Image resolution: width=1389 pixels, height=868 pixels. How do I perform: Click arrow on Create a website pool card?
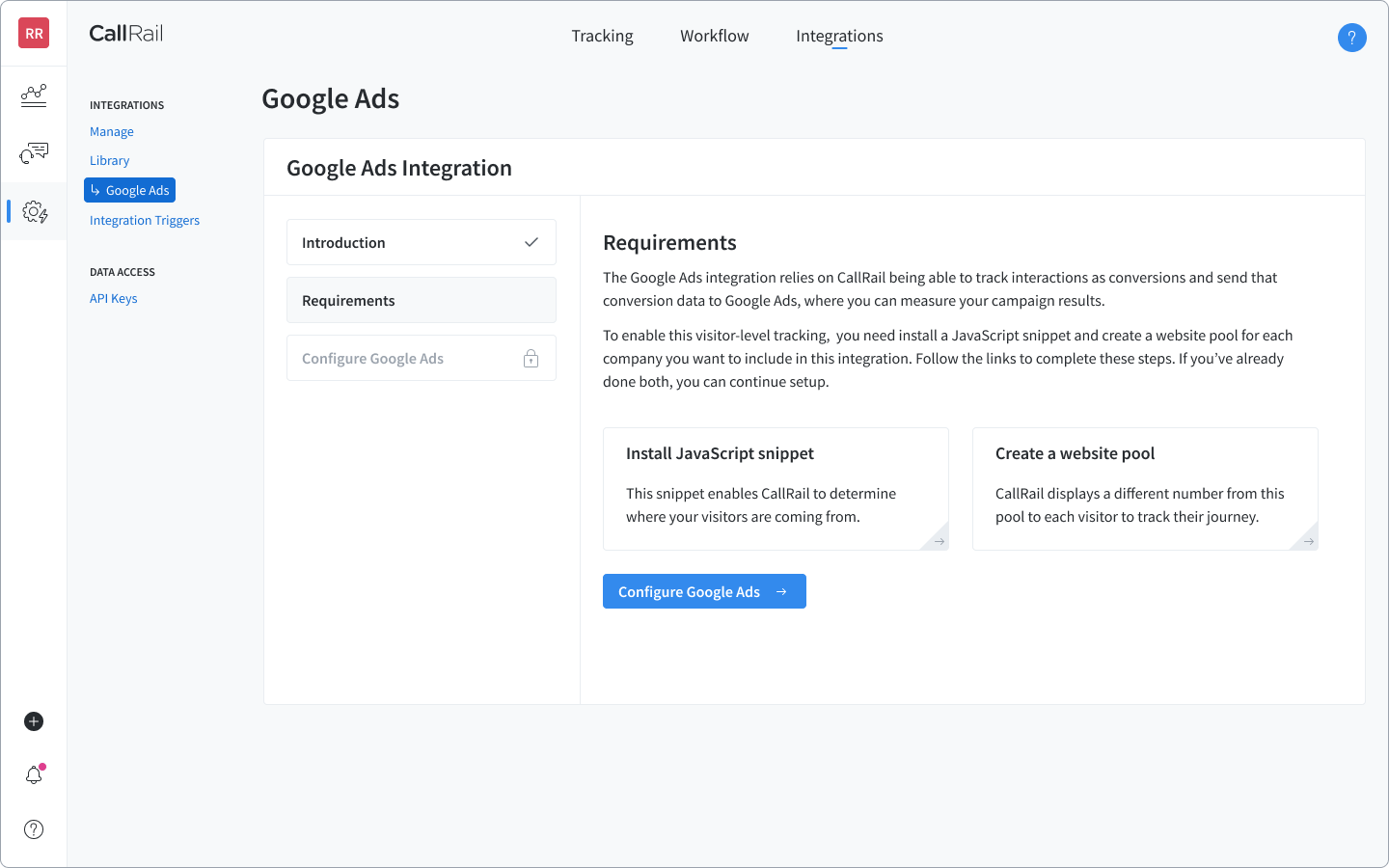(x=1308, y=541)
